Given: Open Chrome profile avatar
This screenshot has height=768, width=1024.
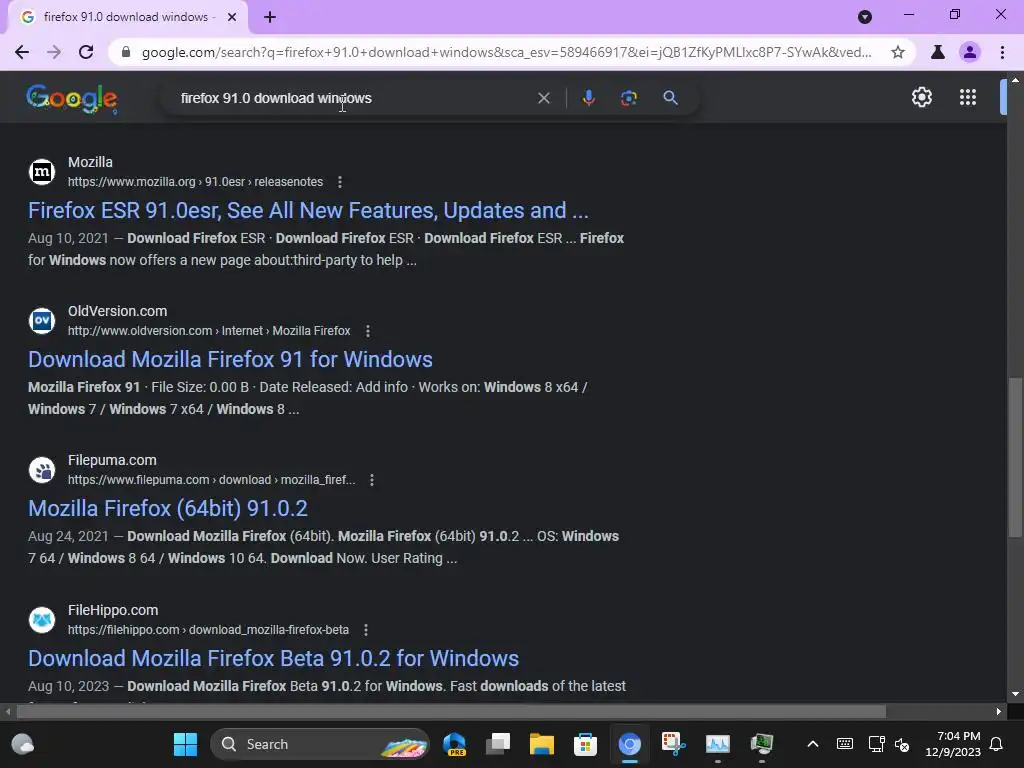Looking at the screenshot, I should [970, 52].
